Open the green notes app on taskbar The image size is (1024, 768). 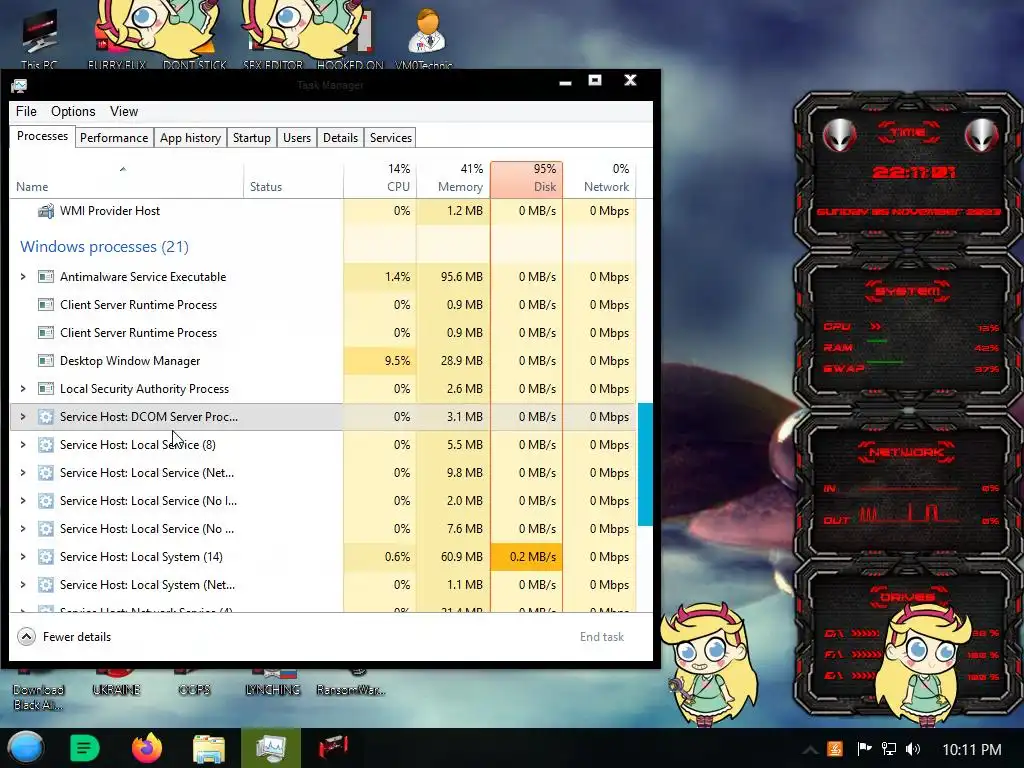tap(84, 748)
